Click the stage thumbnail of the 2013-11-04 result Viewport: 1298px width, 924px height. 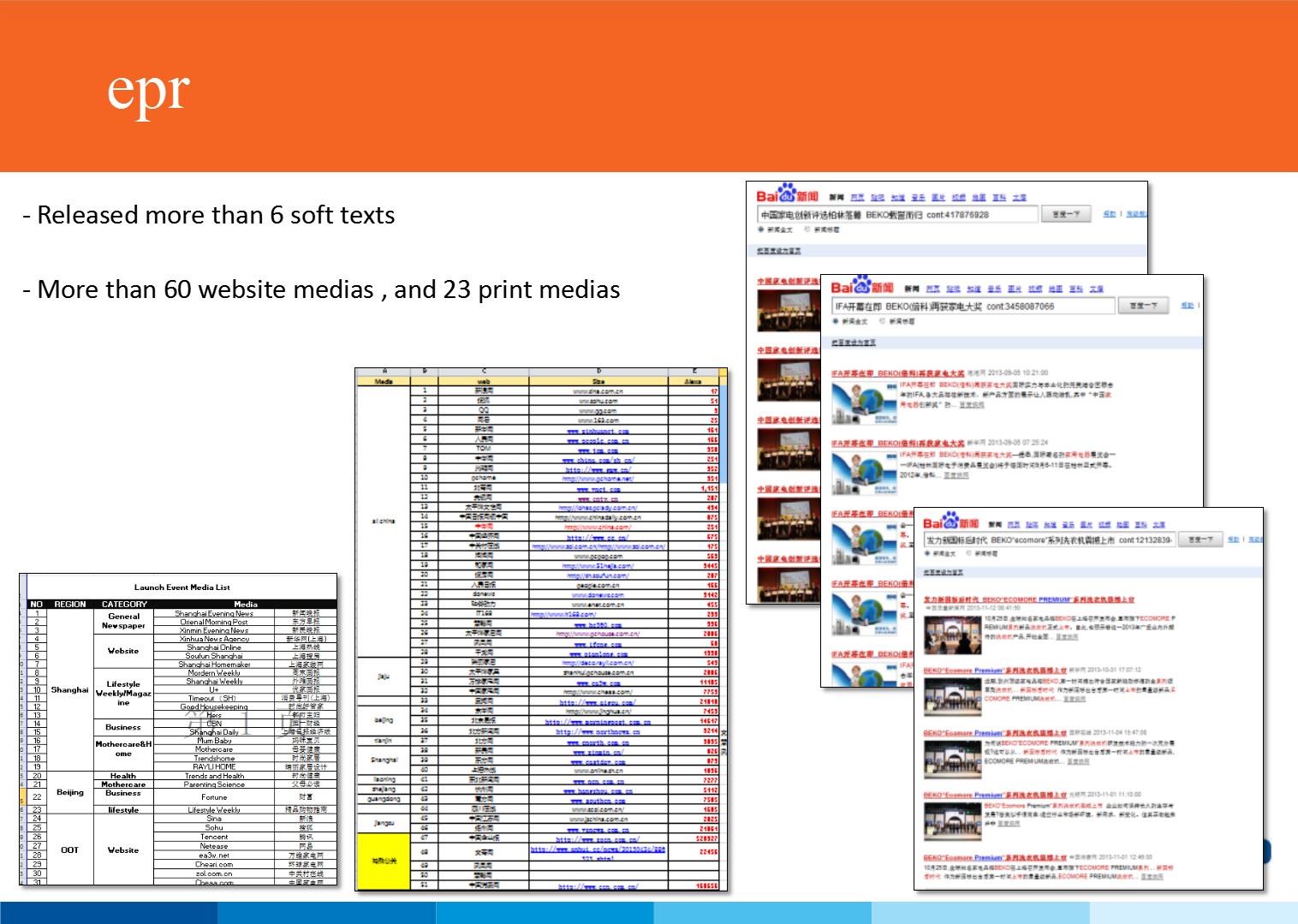click(x=951, y=760)
